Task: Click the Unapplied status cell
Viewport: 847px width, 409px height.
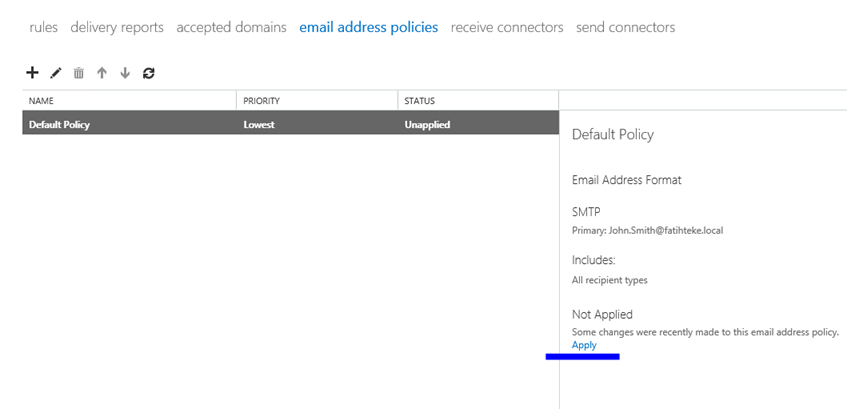Action: point(427,124)
